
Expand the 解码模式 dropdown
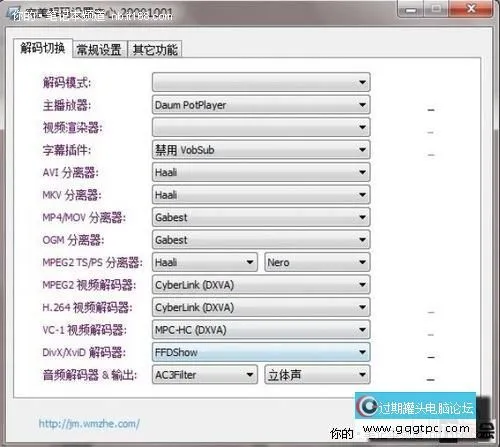click(261, 82)
